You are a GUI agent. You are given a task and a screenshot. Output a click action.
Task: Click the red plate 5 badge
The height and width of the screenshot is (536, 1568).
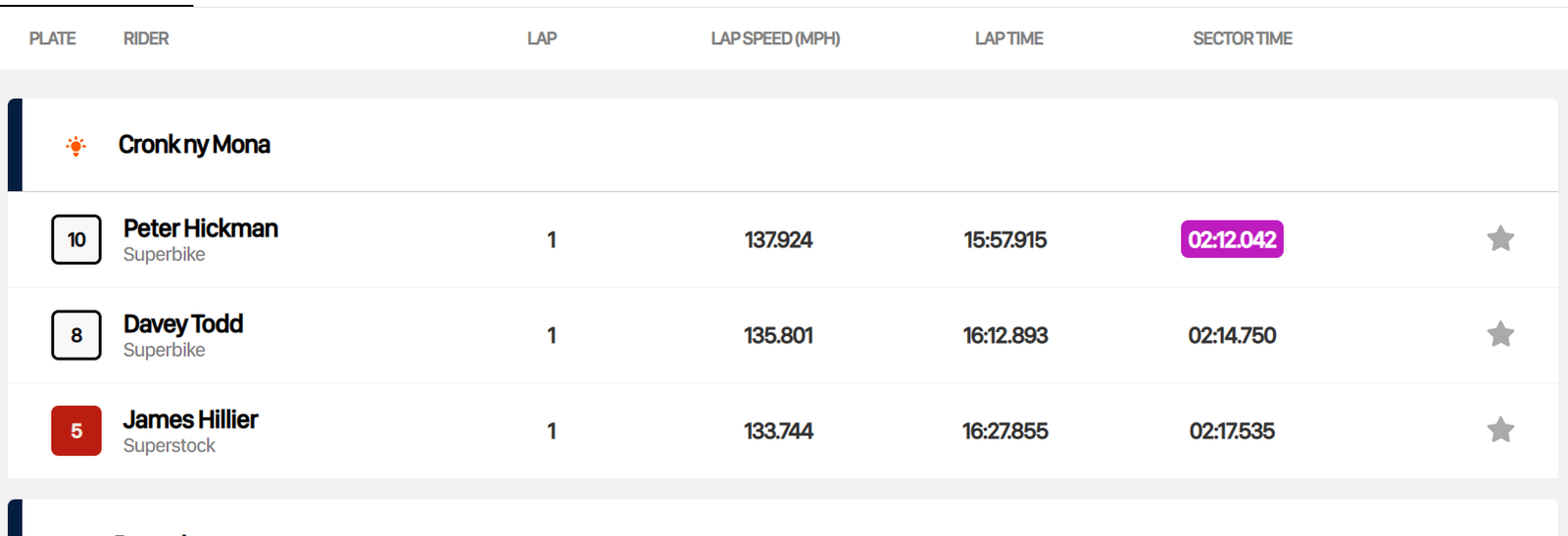coord(76,431)
